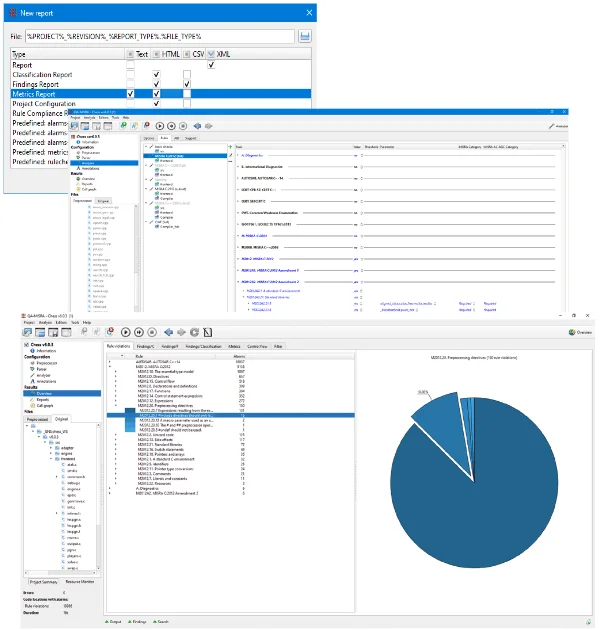
Task: Click the gray forward arrow in bottom window
Action: (x=182, y=332)
